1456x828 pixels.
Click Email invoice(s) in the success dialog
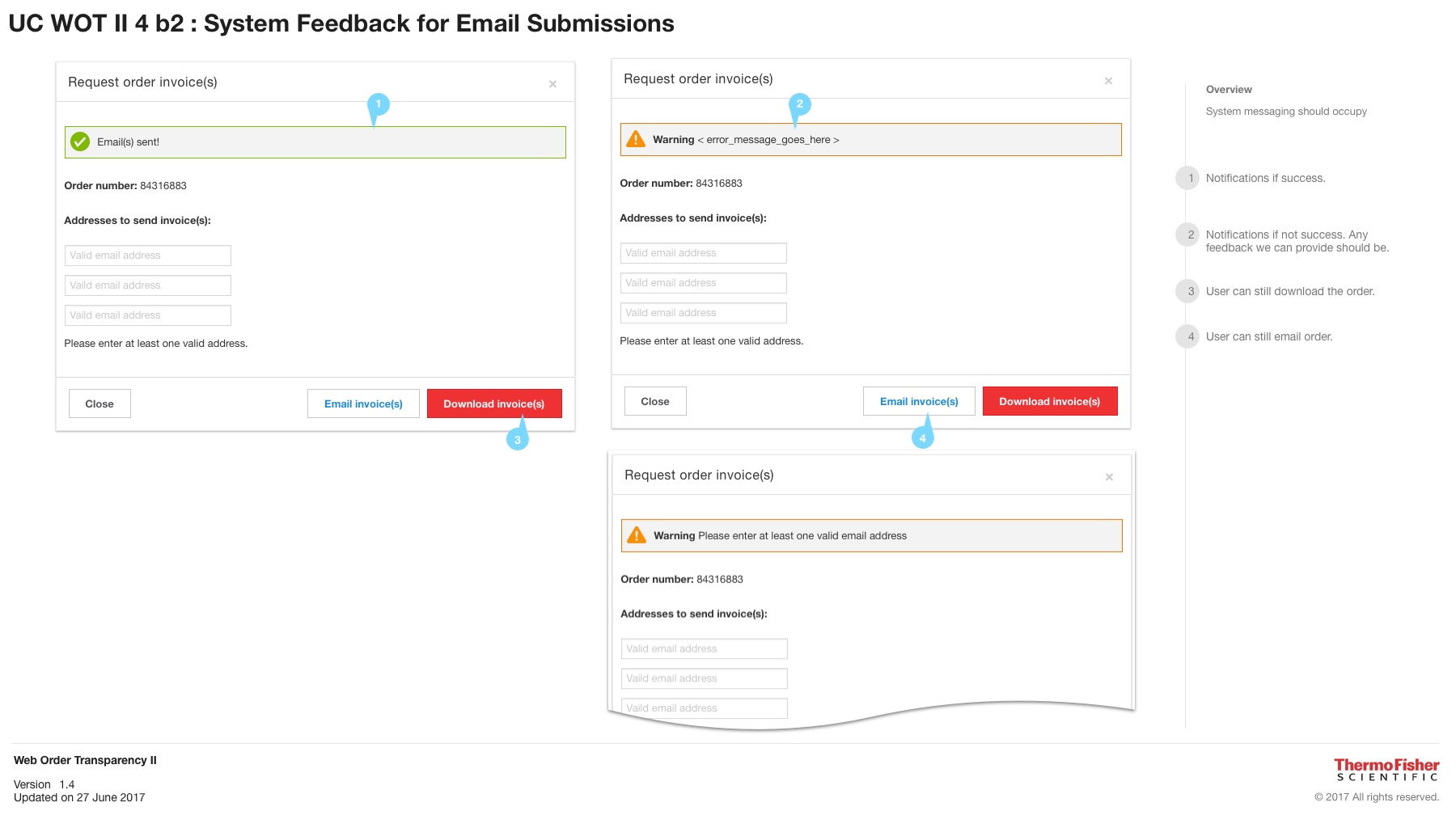tap(363, 403)
